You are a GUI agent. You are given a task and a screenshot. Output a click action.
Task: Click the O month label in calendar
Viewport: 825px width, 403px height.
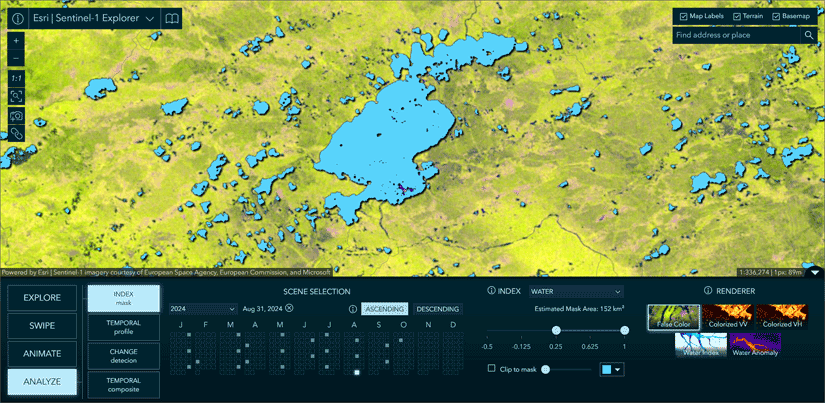click(x=404, y=325)
